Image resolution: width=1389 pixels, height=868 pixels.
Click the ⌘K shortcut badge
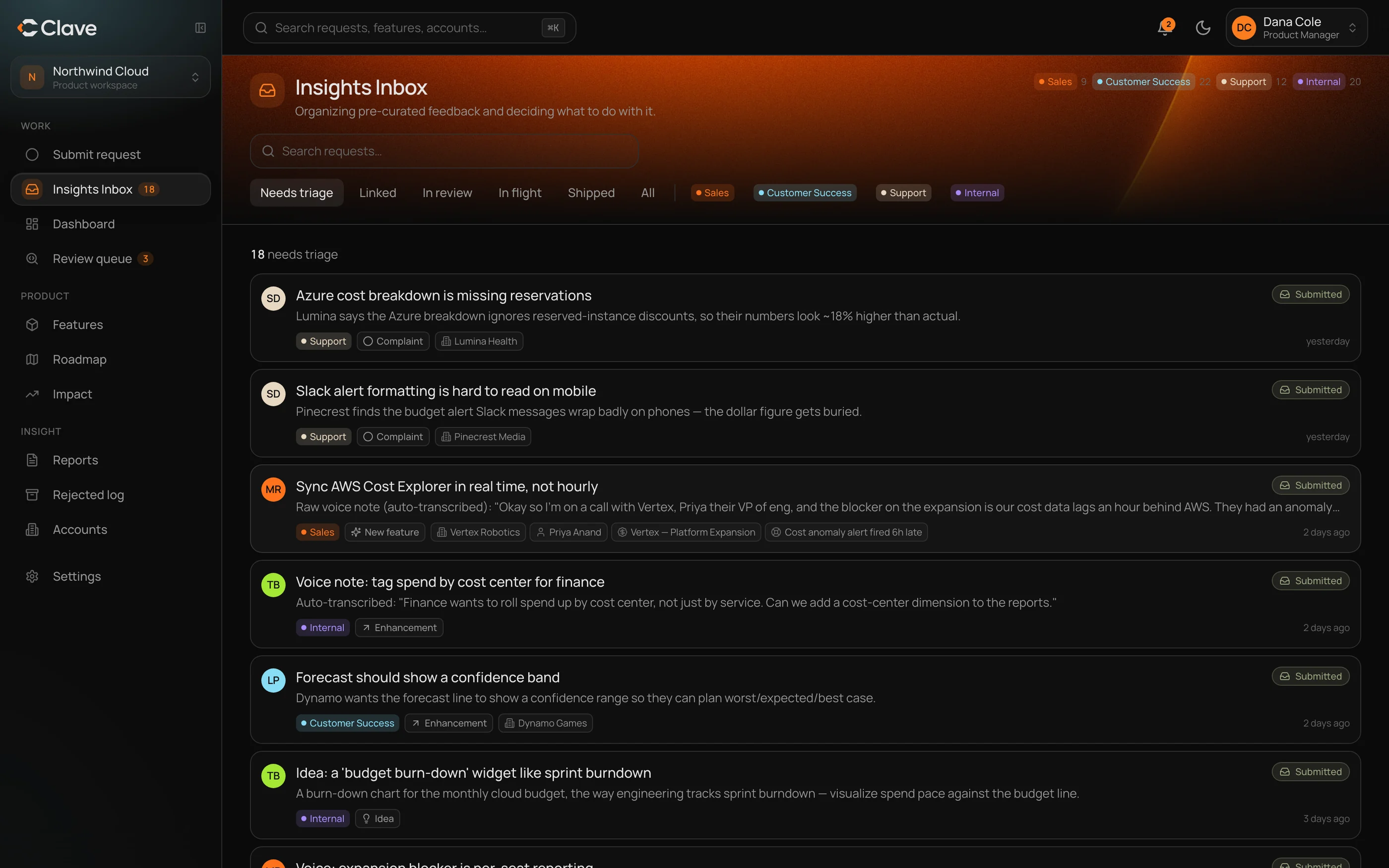click(553, 28)
